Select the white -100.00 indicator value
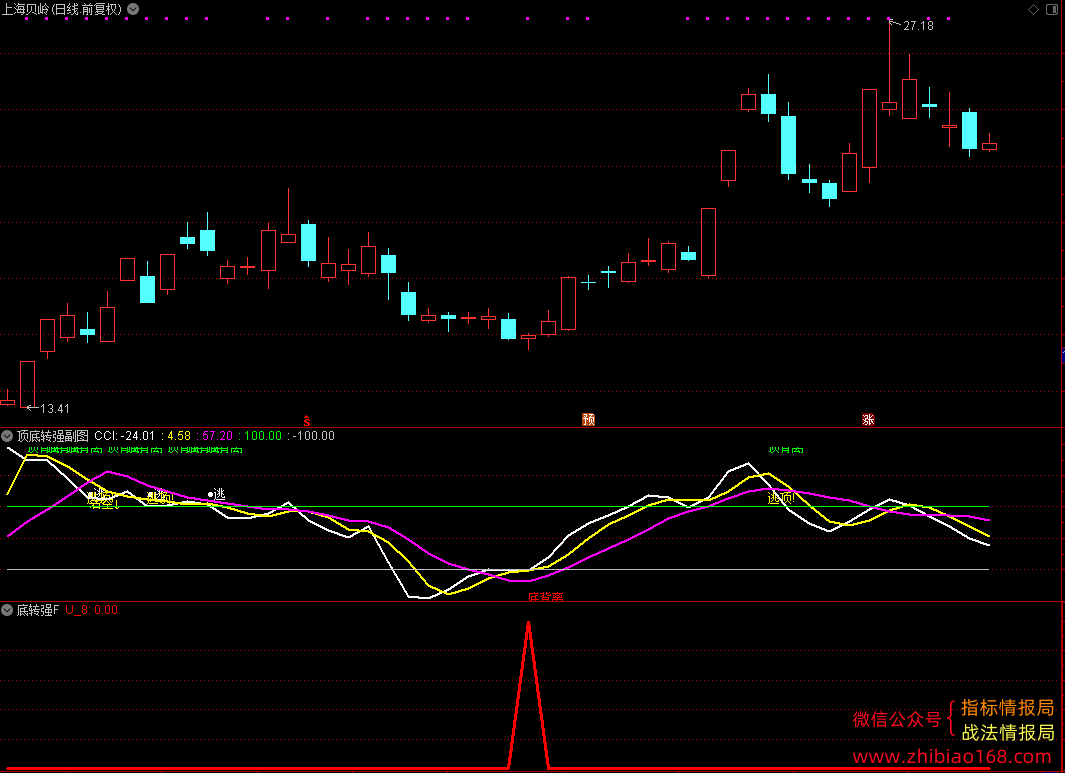This screenshot has width=1065, height=773. point(314,436)
